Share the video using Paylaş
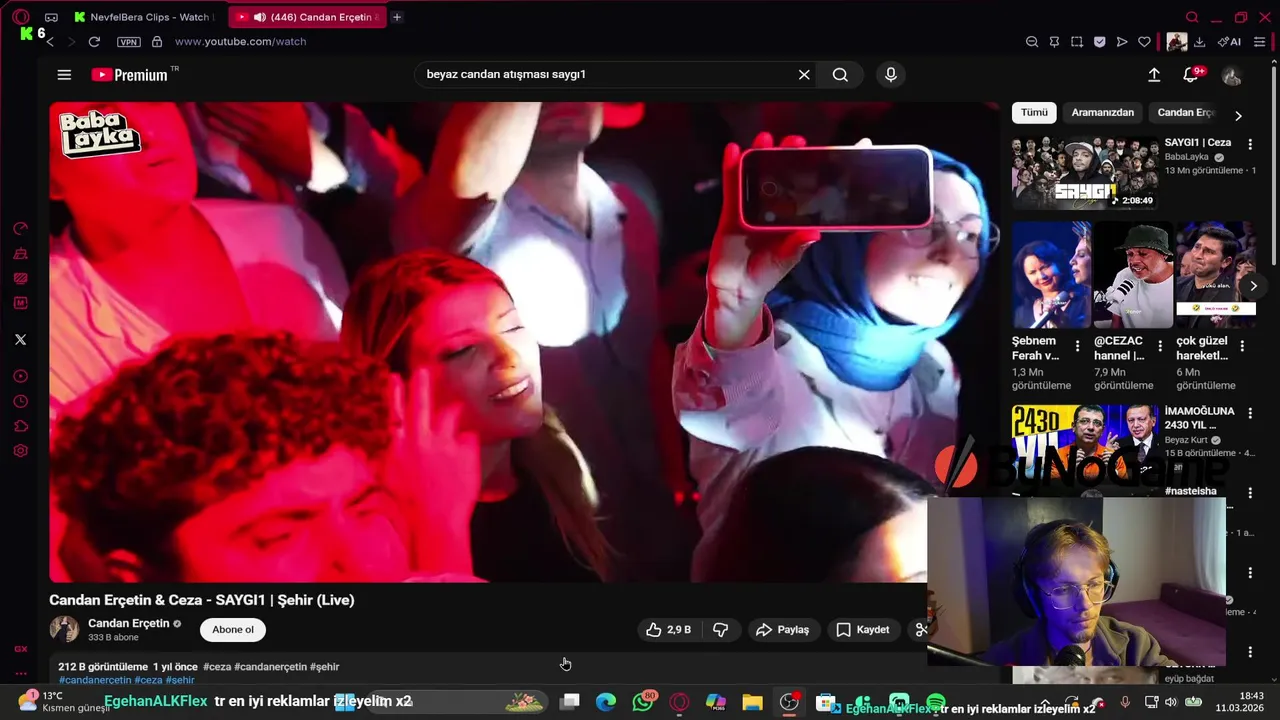The width and height of the screenshot is (1280, 720). click(x=782, y=630)
